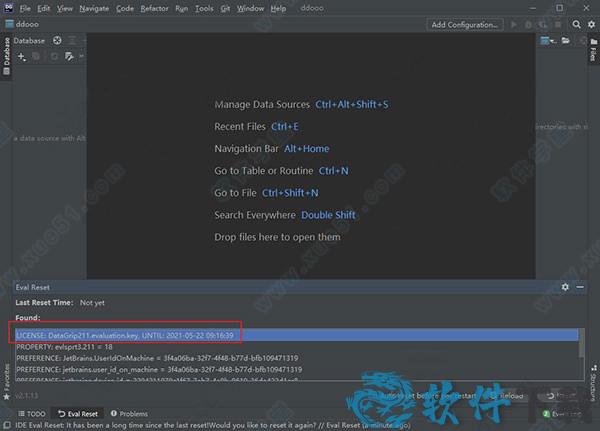Open the Navigate menu

click(94, 8)
